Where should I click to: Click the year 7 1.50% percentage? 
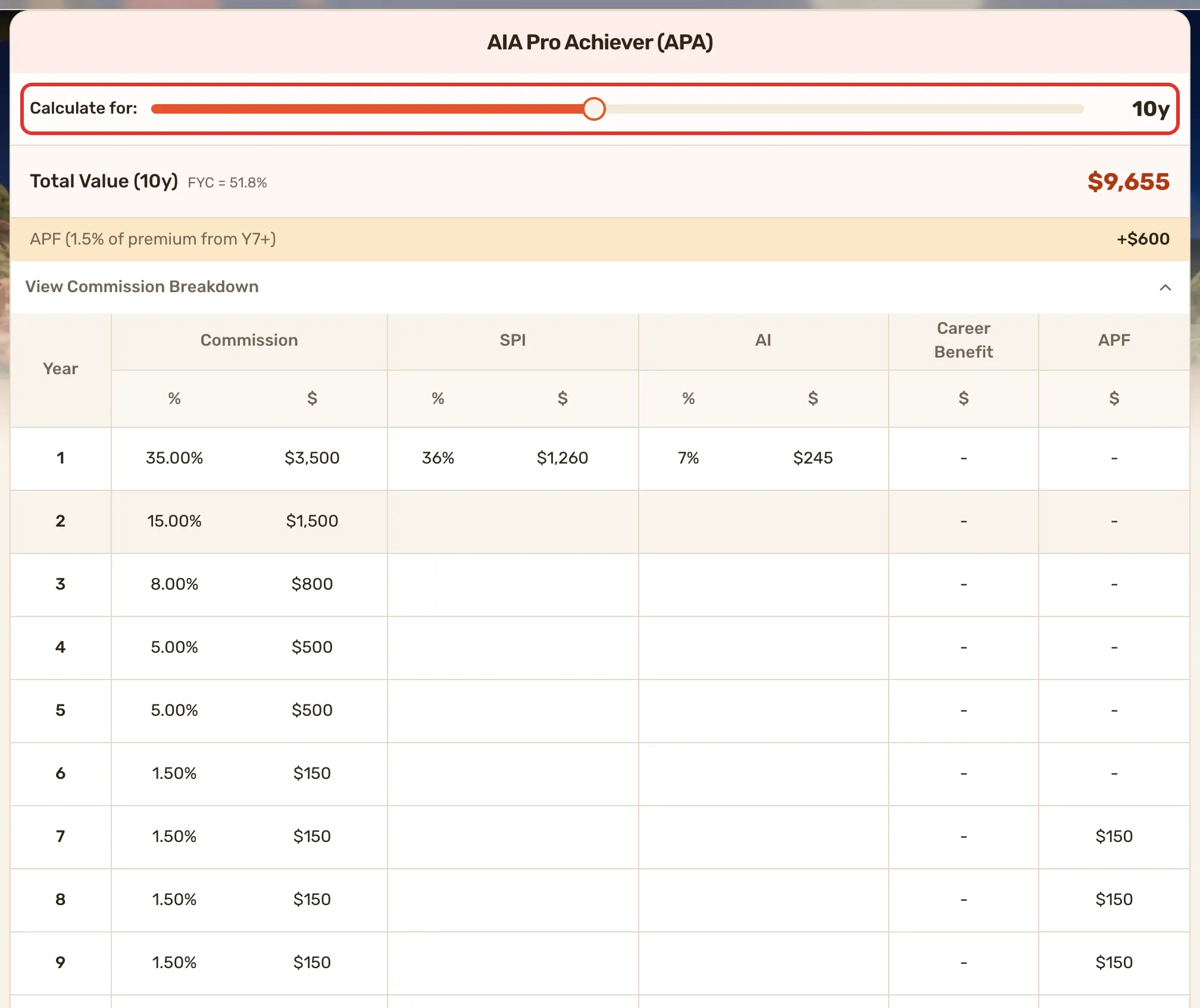(x=174, y=837)
